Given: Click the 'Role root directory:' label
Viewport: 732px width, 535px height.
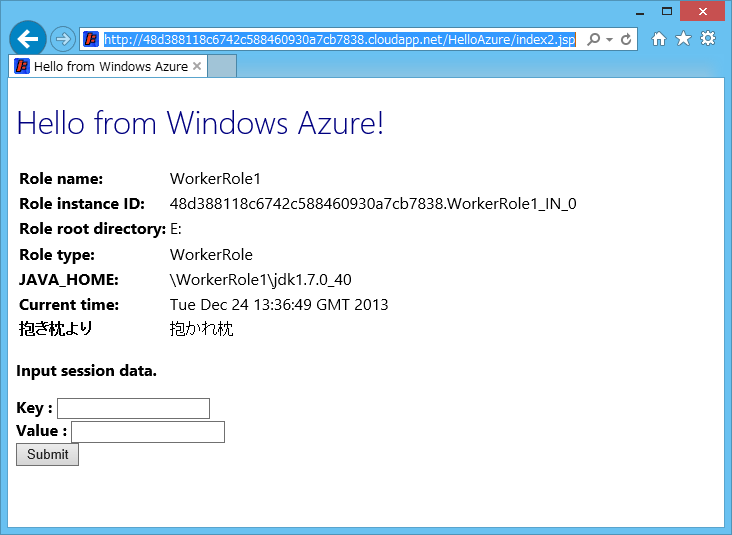Looking at the screenshot, I should click(x=92, y=229).
